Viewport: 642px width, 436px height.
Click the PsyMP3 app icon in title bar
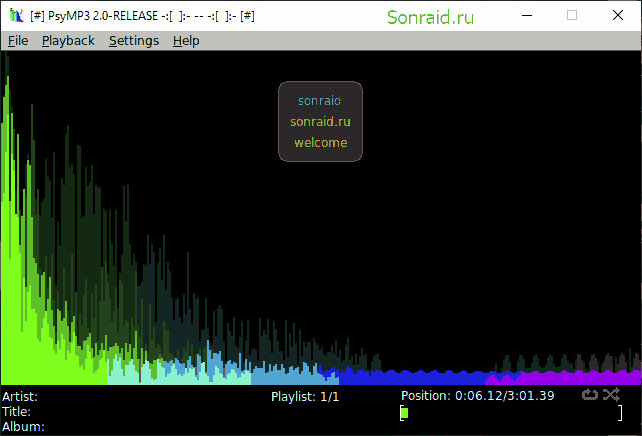pos(16,16)
